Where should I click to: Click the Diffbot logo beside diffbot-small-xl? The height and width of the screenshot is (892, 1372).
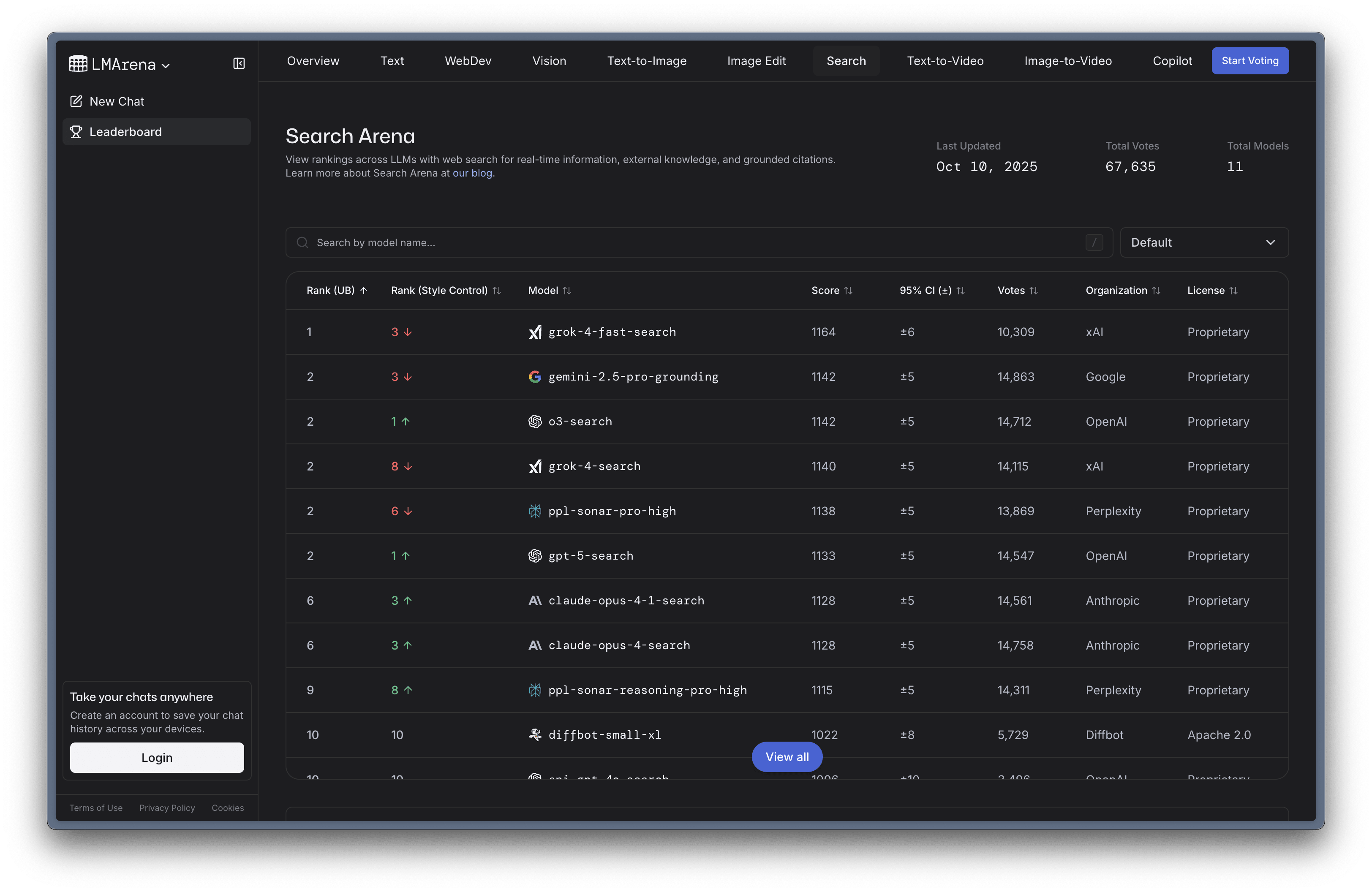[535, 735]
